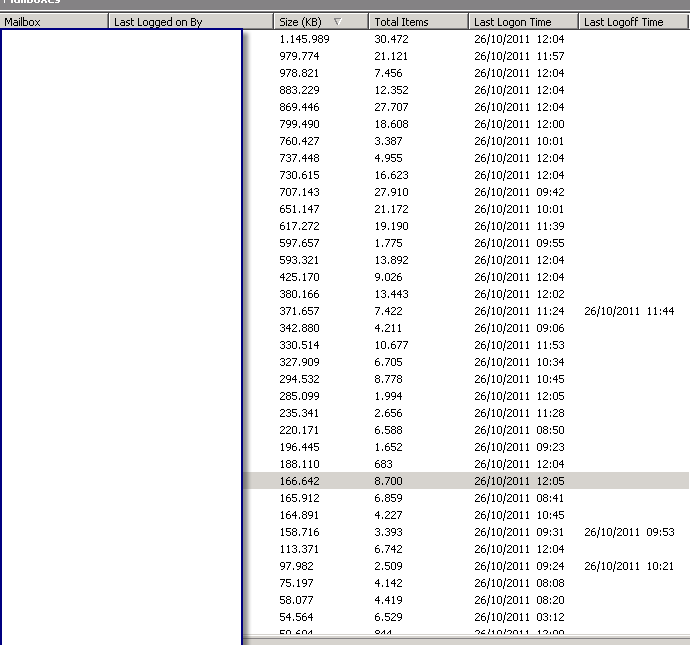Select the size cell 978.821
Screen dimensions: 690x645
(299, 73)
